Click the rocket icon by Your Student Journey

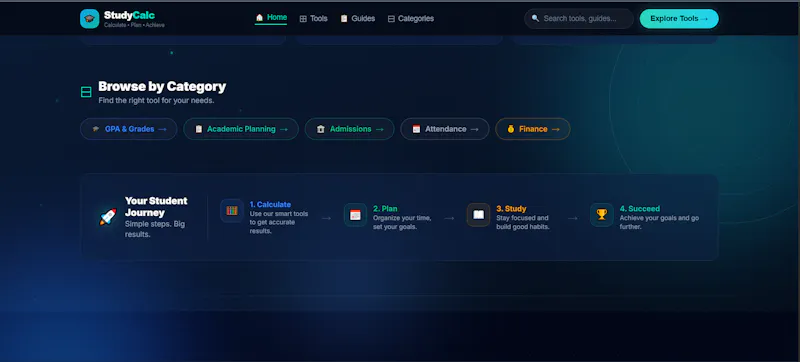tap(108, 217)
